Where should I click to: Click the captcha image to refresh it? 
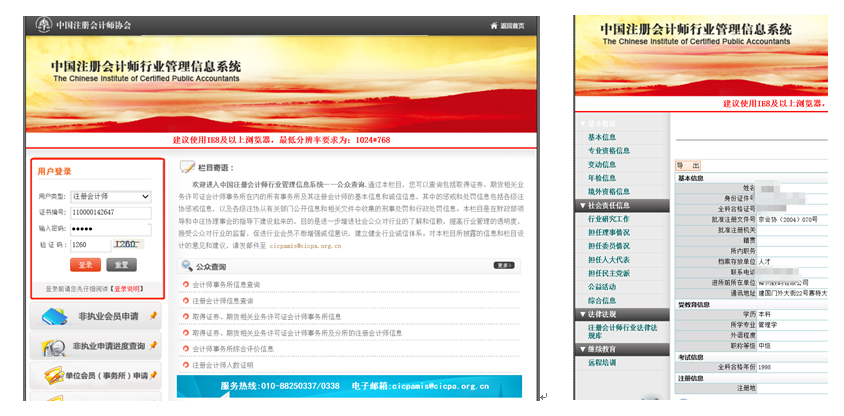(129, 244)
